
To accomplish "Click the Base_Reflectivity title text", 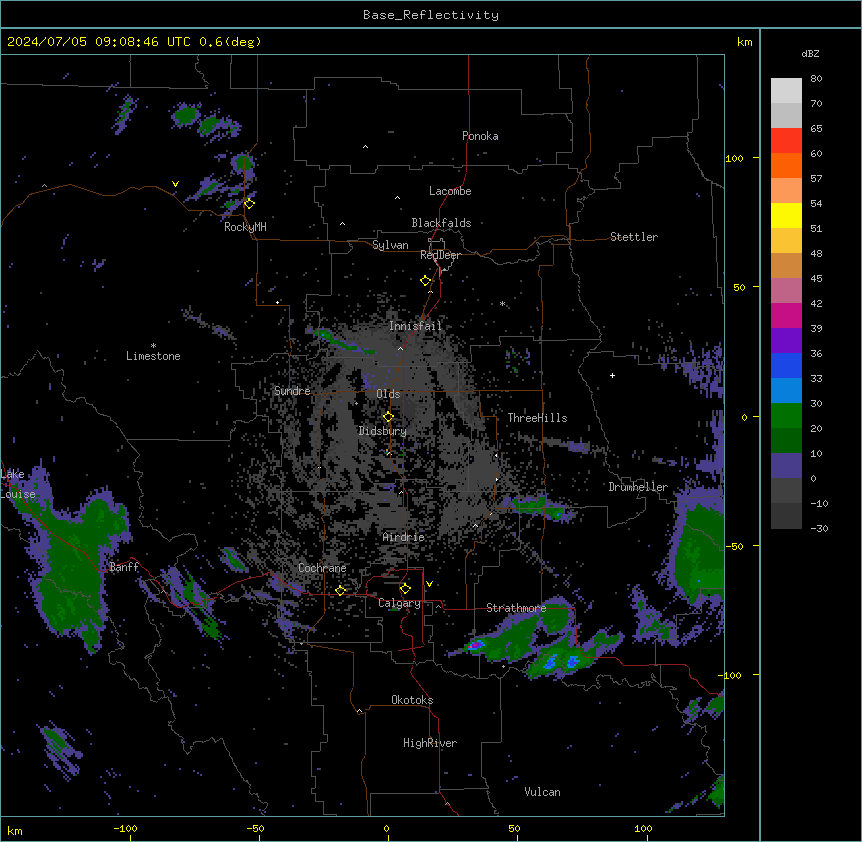I will (431, 15).
